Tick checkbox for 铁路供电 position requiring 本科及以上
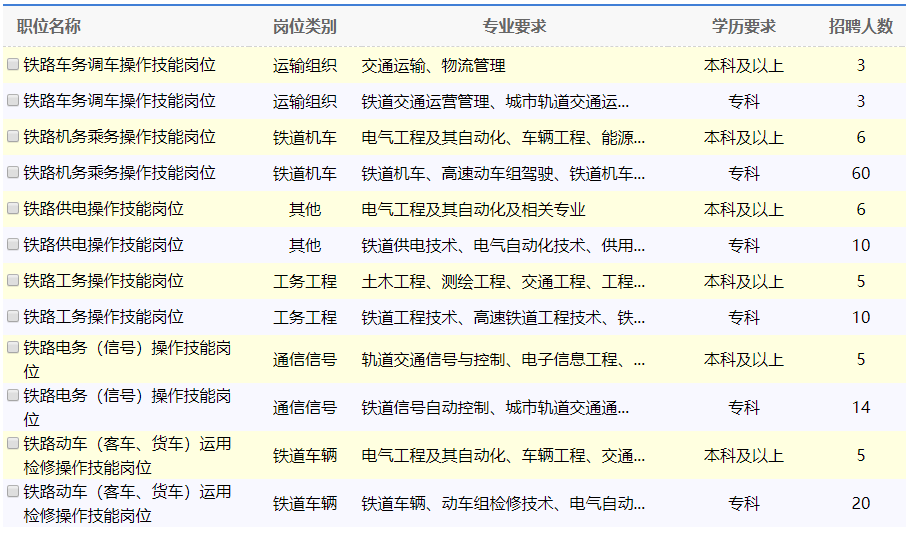The height and width of the screenshot is (536, 906). click(x=13, y=208)
